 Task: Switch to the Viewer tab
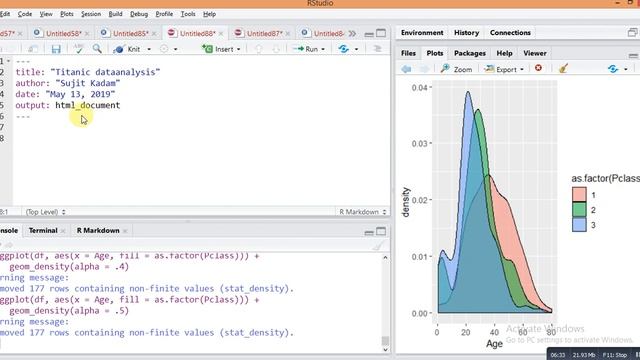535,53
